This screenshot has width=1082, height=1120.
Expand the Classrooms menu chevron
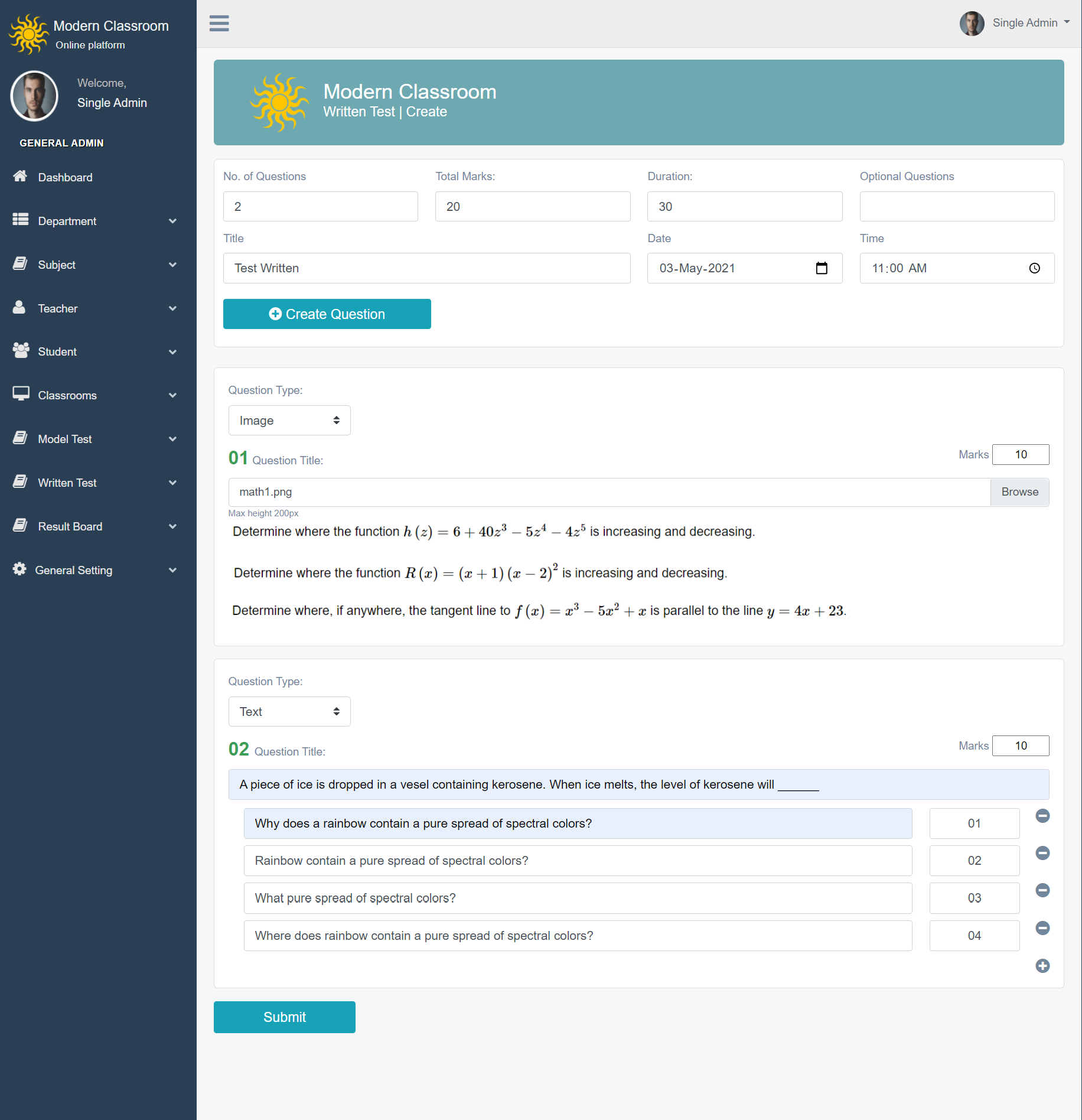tap(172, 395)
